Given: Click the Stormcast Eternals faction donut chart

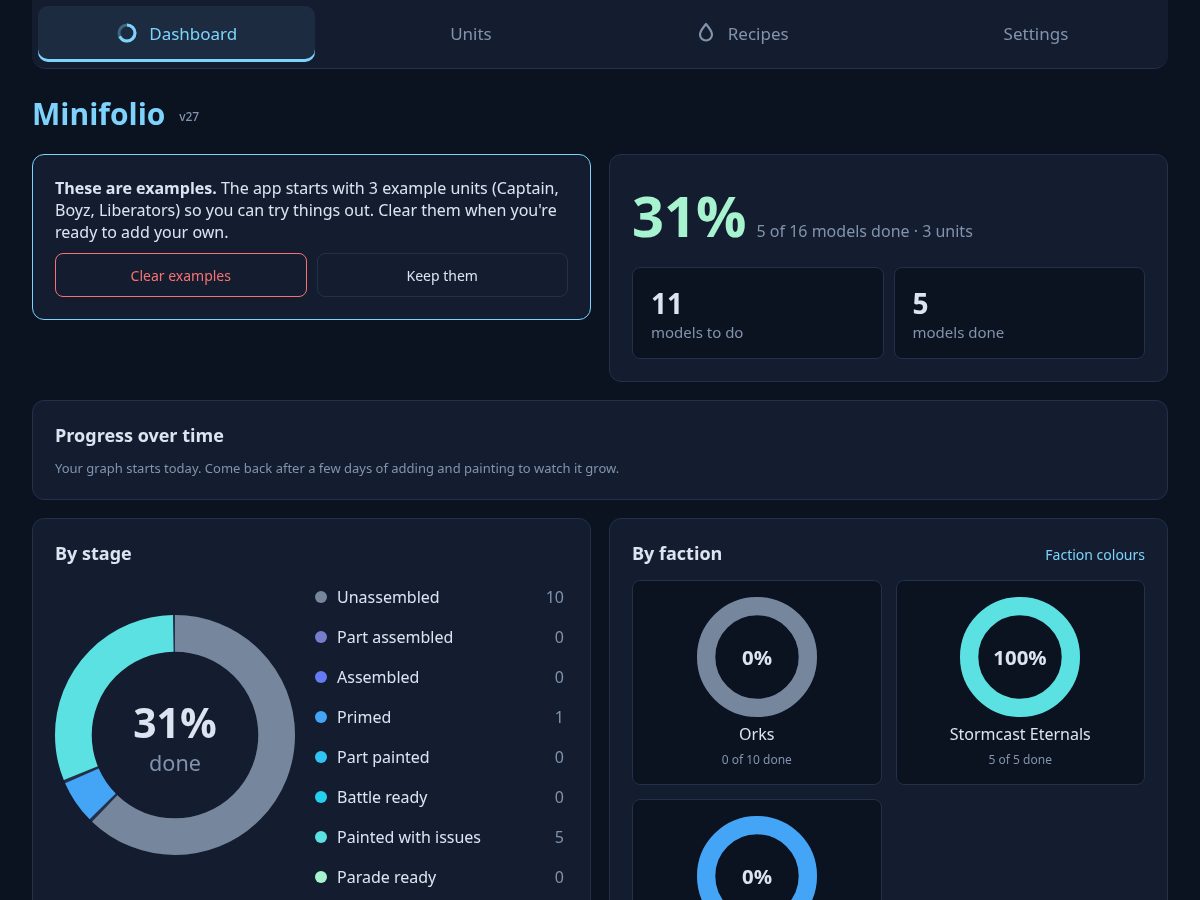Looking at the screenshot, I should (1020, 657).
